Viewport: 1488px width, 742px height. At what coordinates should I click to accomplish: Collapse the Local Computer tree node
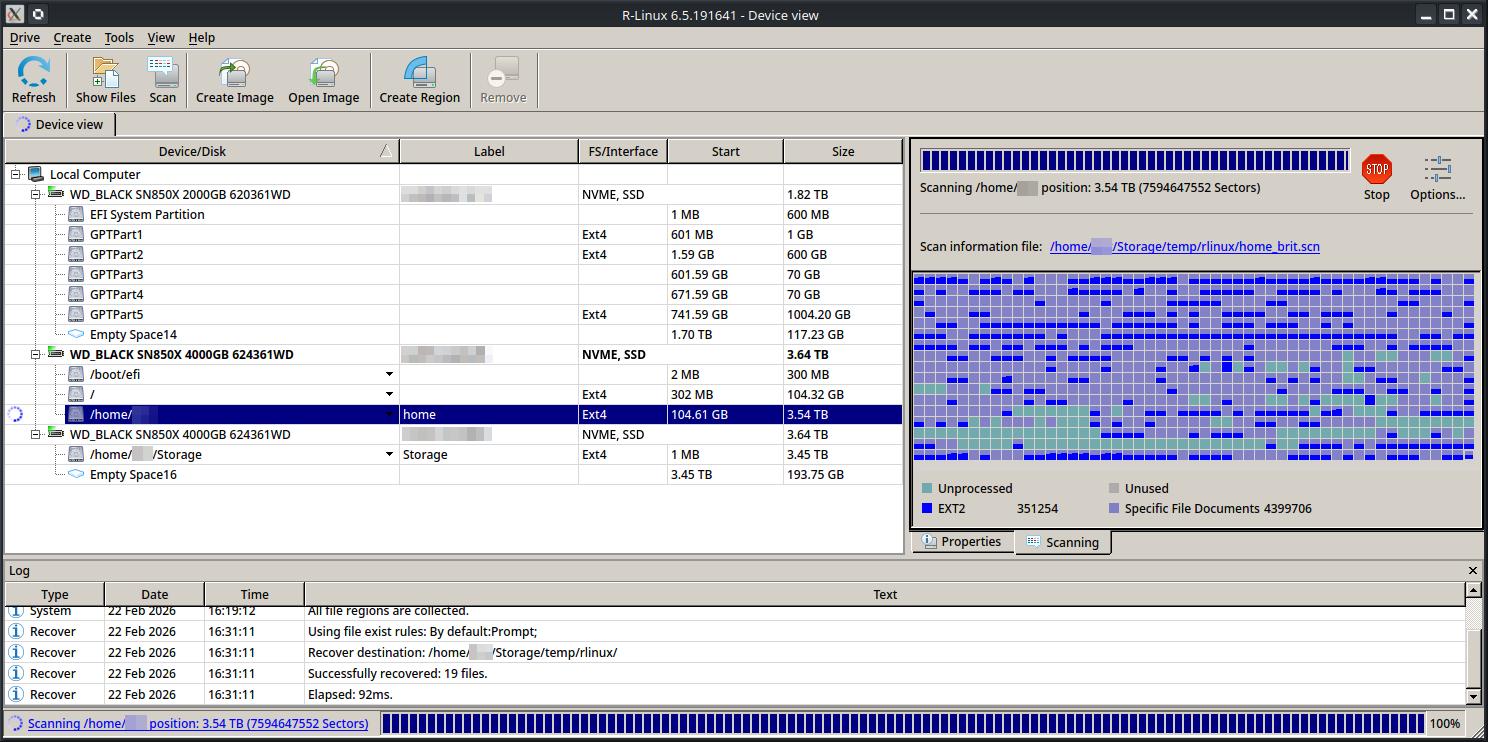coord(16,174)
